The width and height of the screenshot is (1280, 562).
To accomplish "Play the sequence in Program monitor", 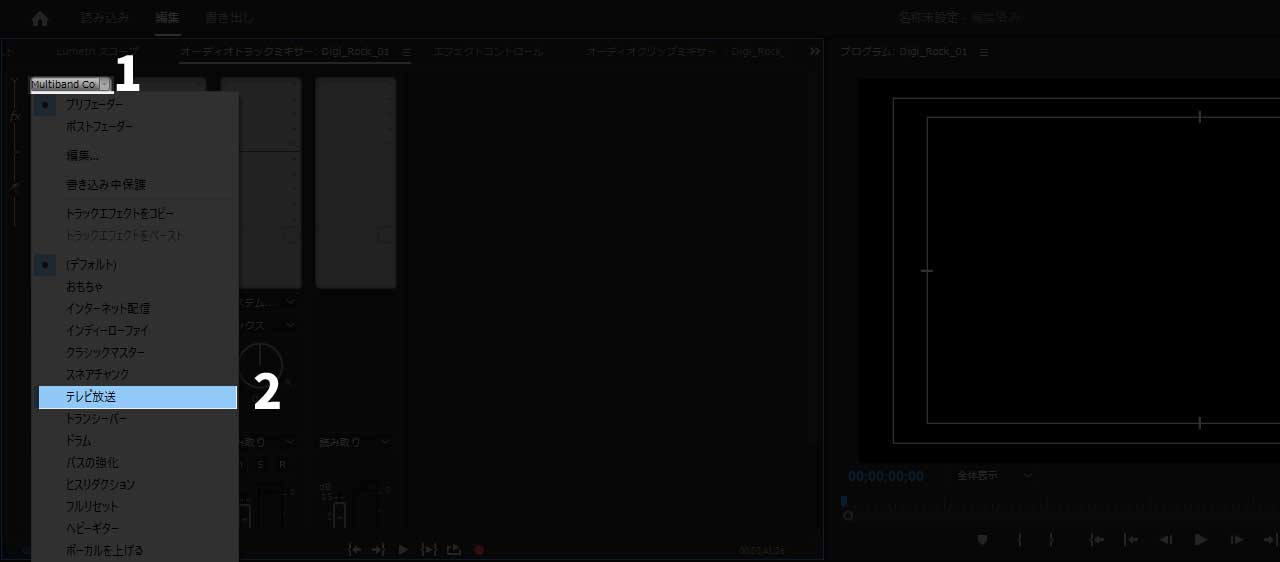I will tap(1201, 540).
